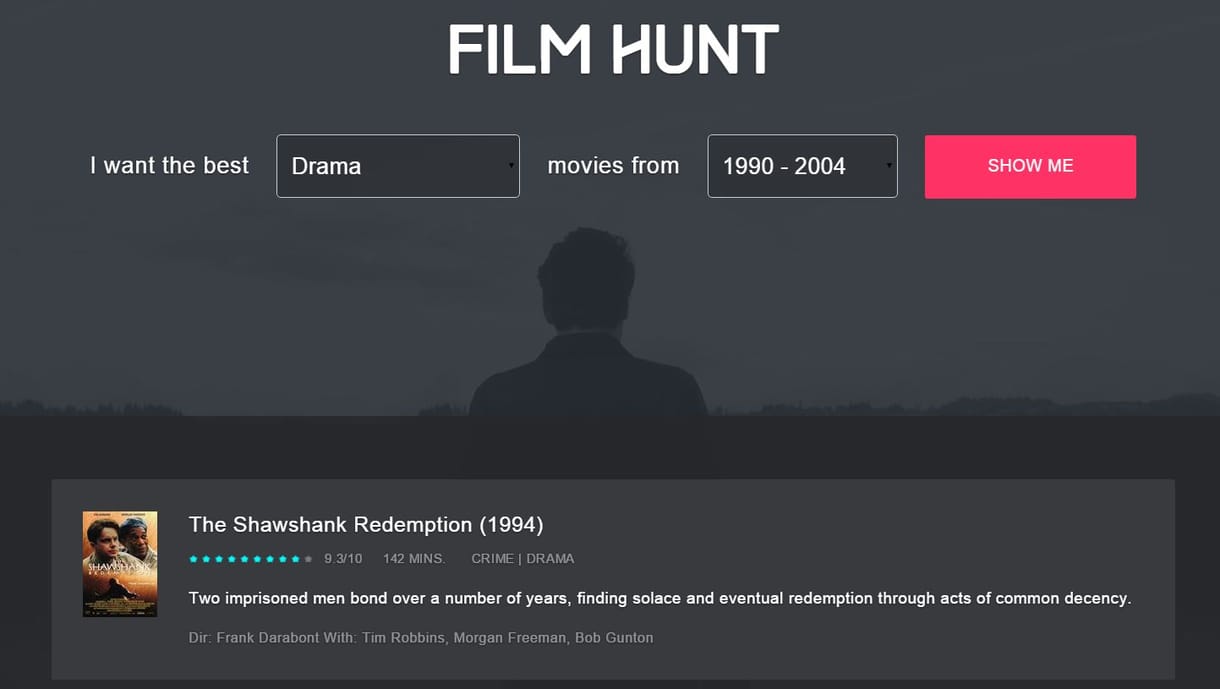The image size is (1220, 689).
Task: Click the 9.3/10 rating score
Action: (x=343, y=559)
